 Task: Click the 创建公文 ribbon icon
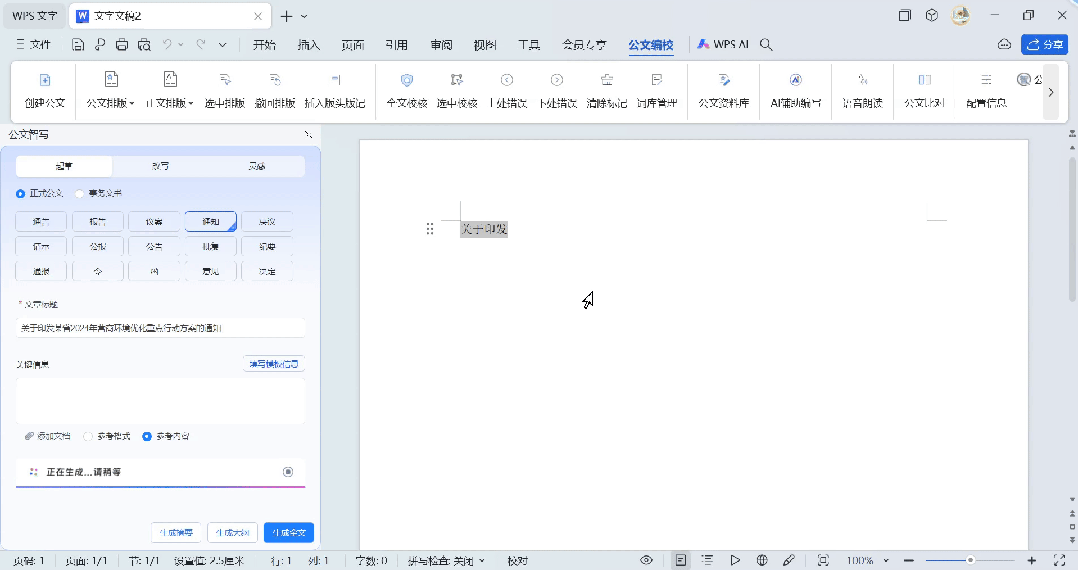(x=45, y=91)
